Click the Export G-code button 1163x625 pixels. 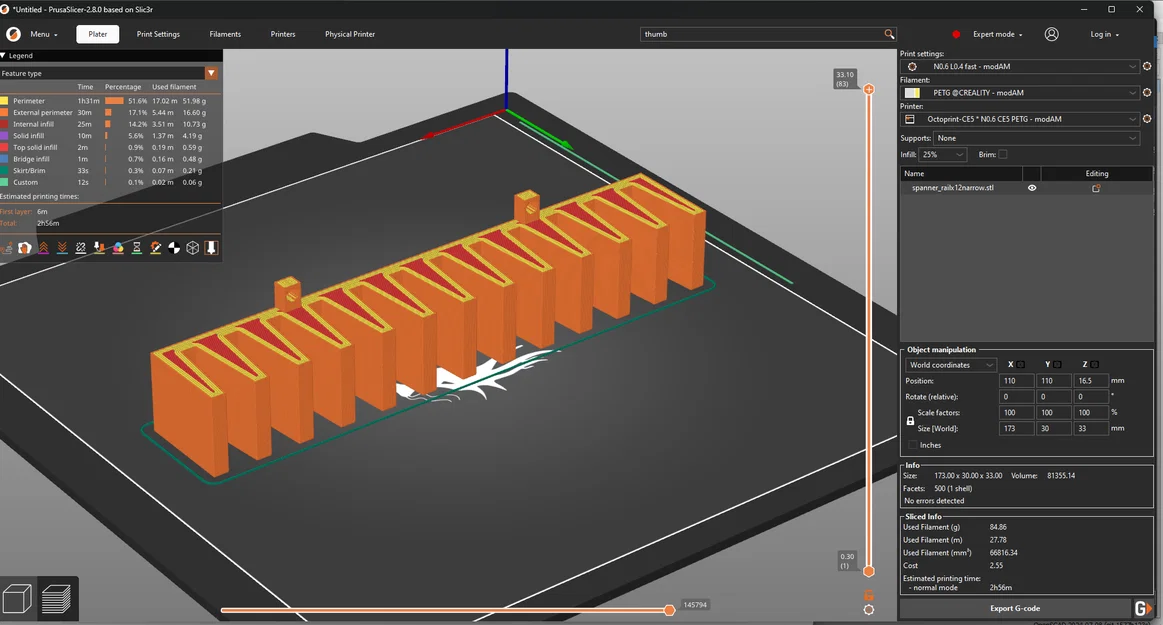click(1015, 608)
